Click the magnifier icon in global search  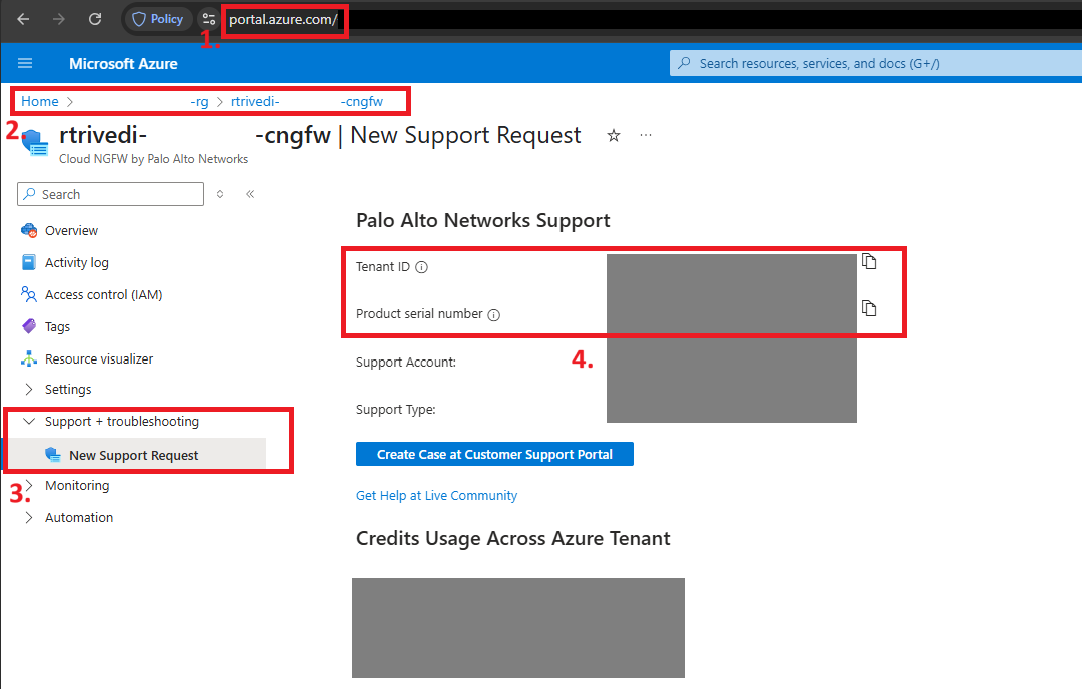tap(684, 64)
